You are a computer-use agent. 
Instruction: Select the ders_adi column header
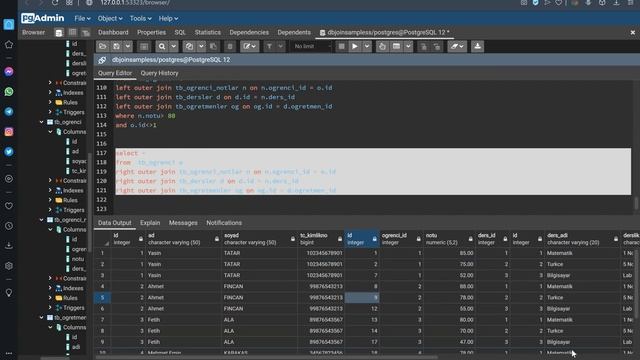[x=582, y=239]
